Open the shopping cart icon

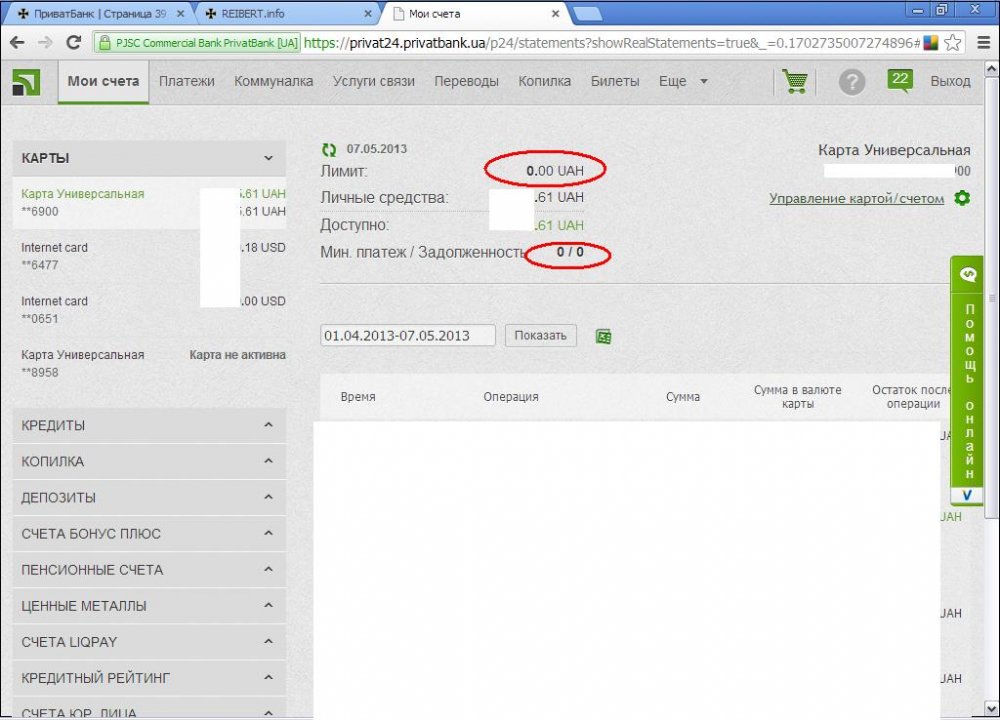point(795,82)
